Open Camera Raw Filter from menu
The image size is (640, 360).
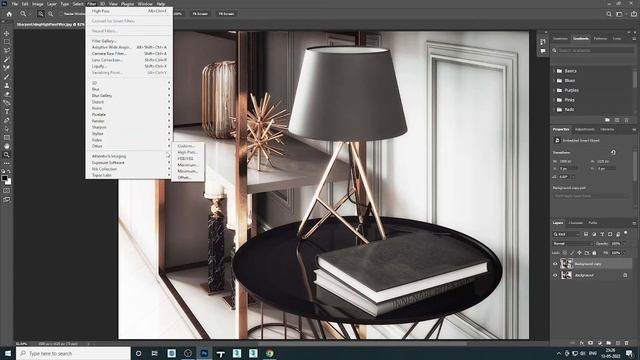[x=129, y=53]
